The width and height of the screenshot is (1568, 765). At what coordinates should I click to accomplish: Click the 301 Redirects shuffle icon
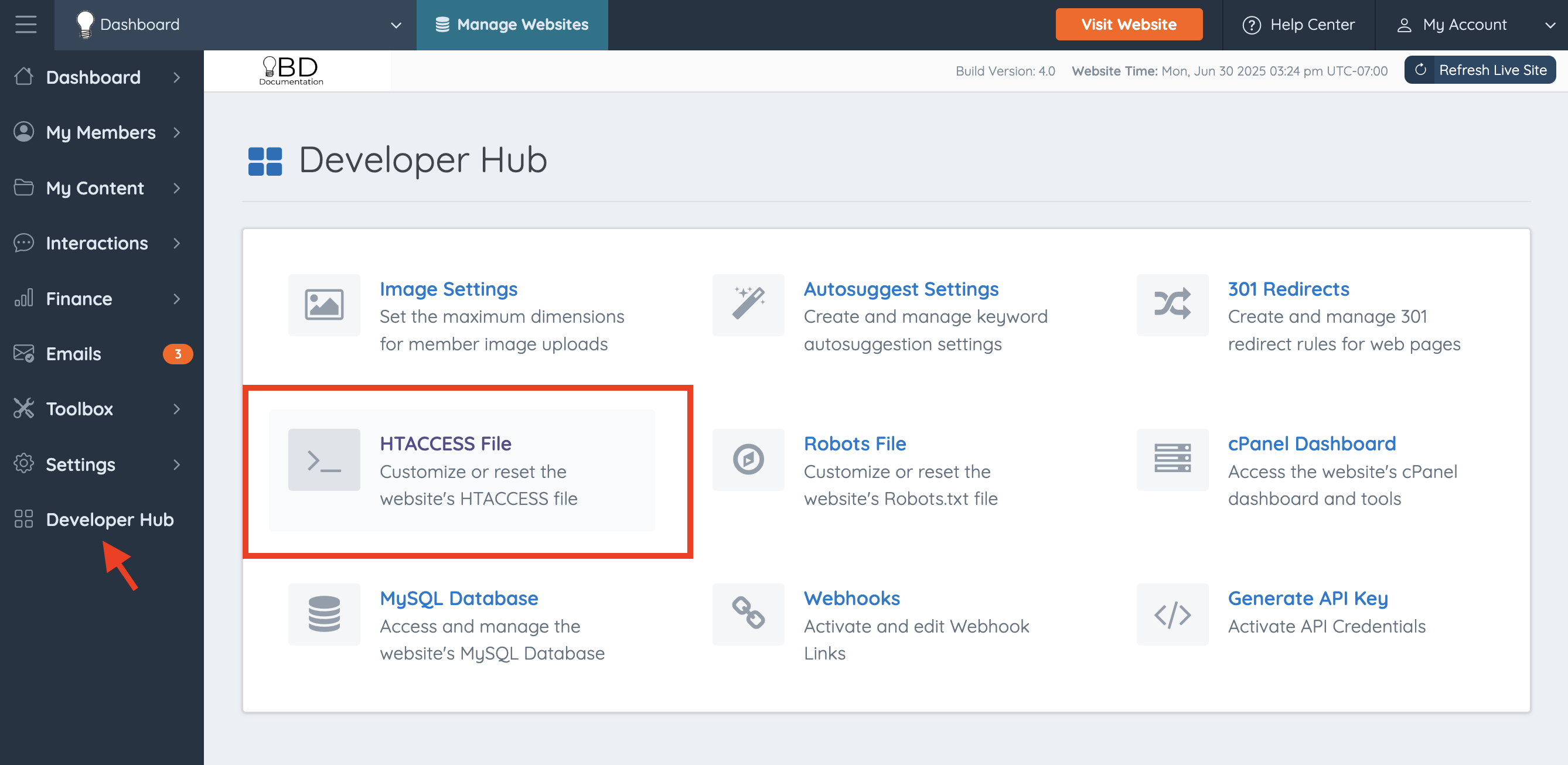(x=1172, y=305)
